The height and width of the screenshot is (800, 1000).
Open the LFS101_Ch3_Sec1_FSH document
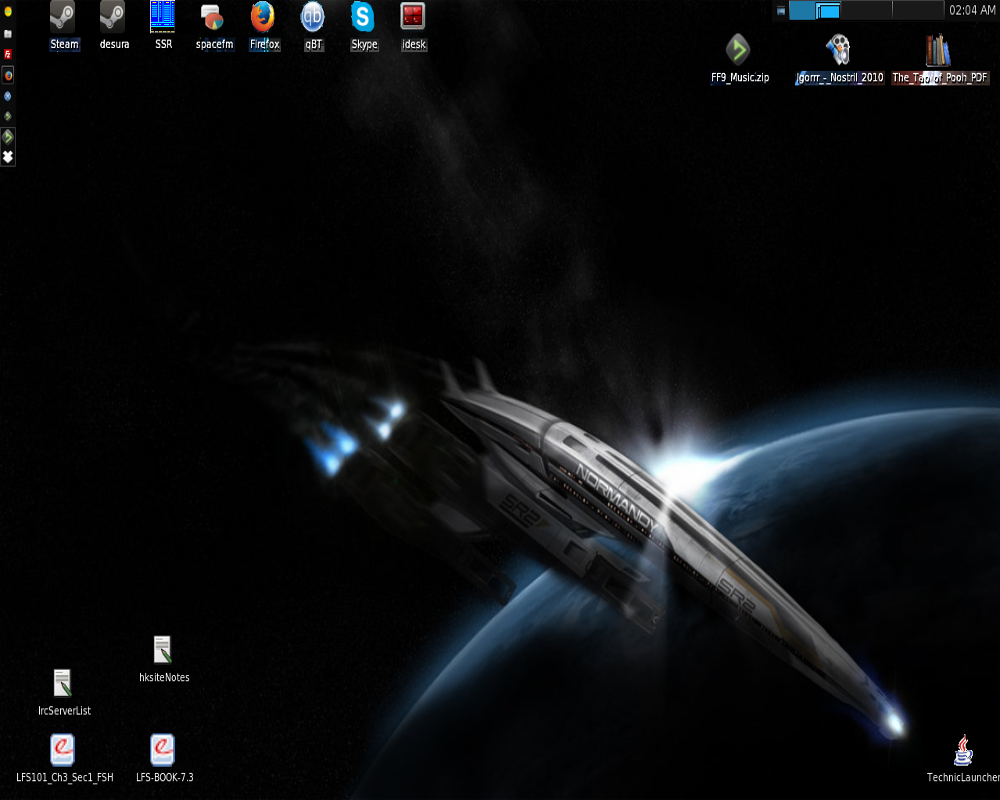[x=62, y=750]
